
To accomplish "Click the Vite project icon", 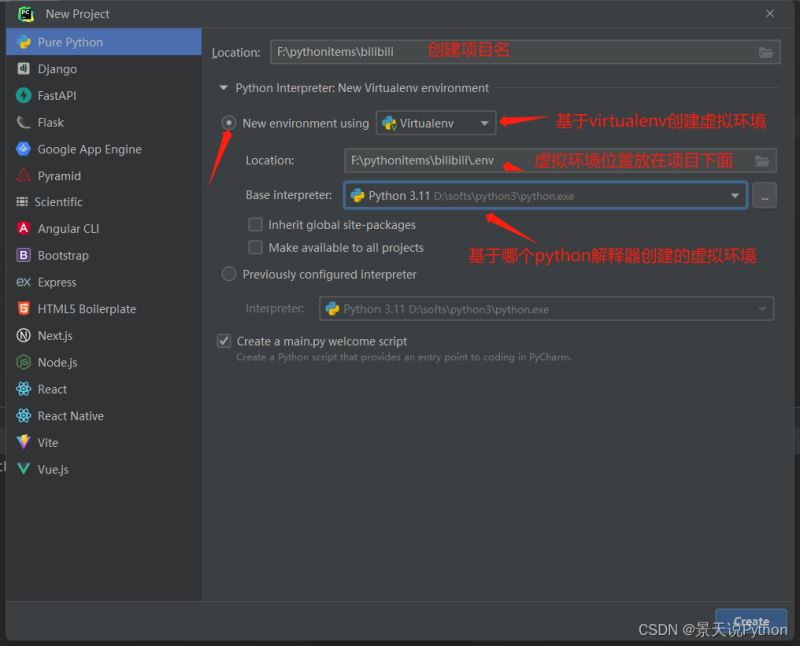I will tap(23, 442).
